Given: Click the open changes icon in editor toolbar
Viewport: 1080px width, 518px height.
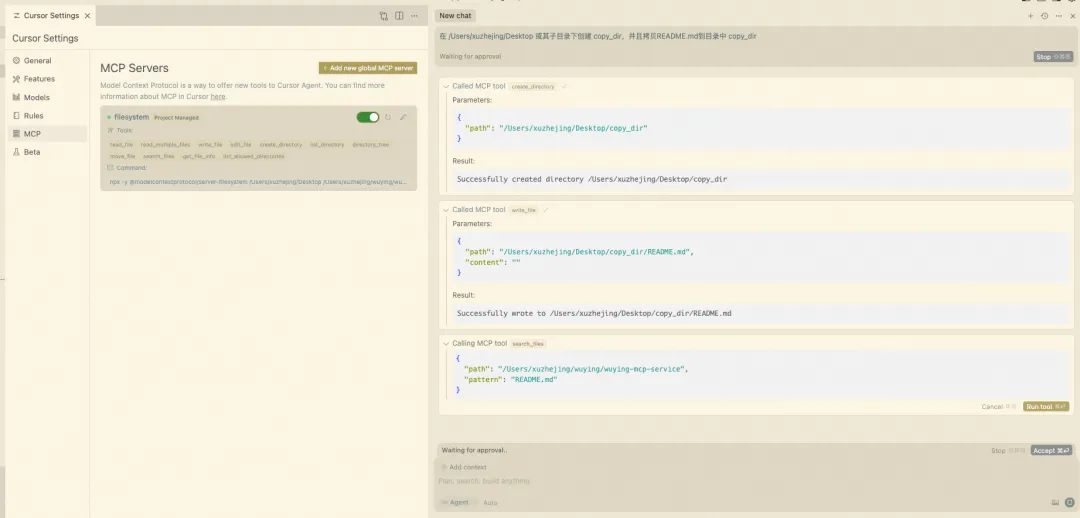Looking at the screenshot, I should [x=384, y=16].
